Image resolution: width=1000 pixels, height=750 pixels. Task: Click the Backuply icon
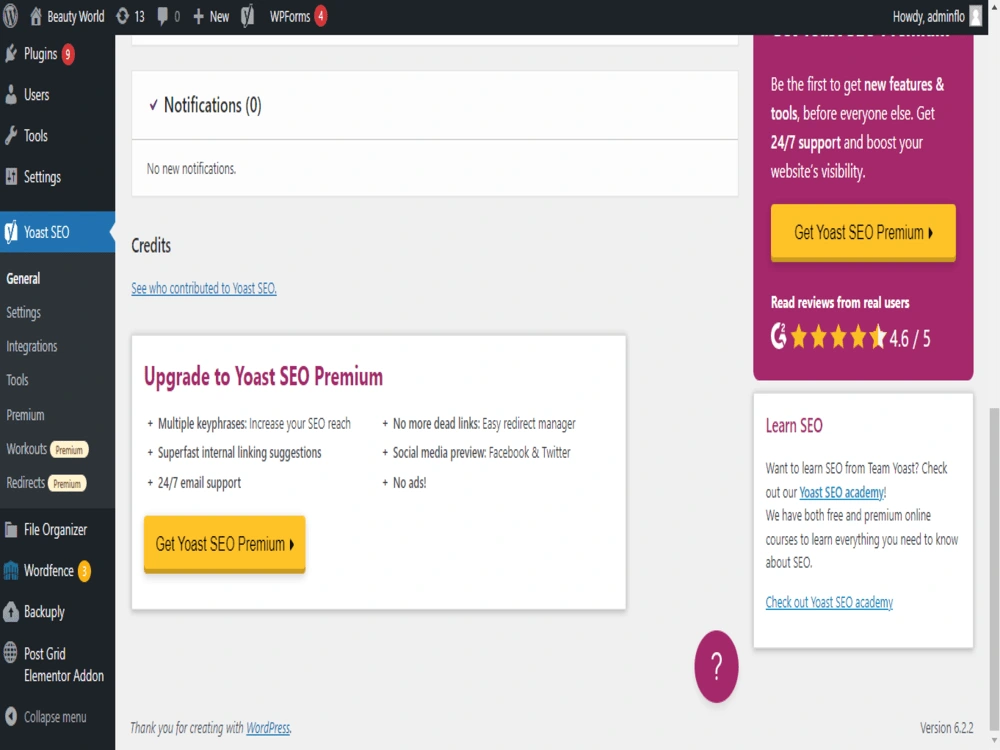(11, 612)
